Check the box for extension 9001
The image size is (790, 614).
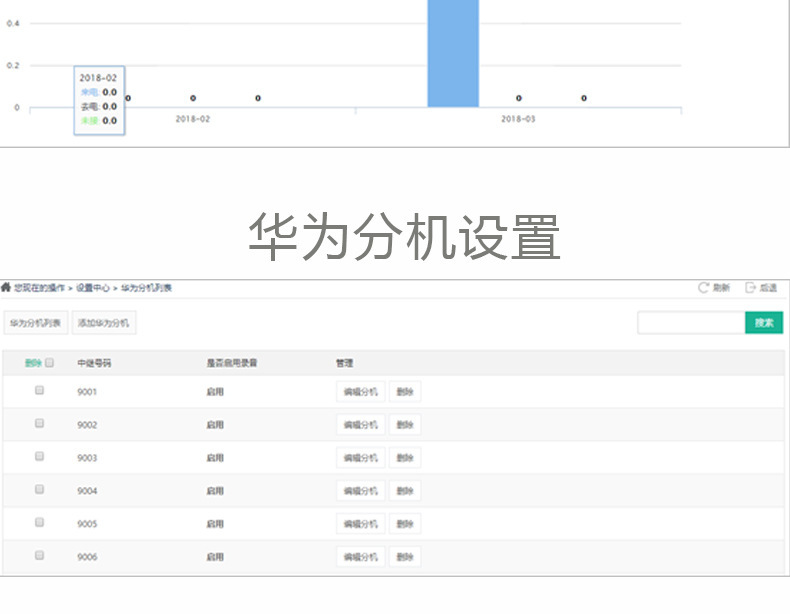(39, 390)
